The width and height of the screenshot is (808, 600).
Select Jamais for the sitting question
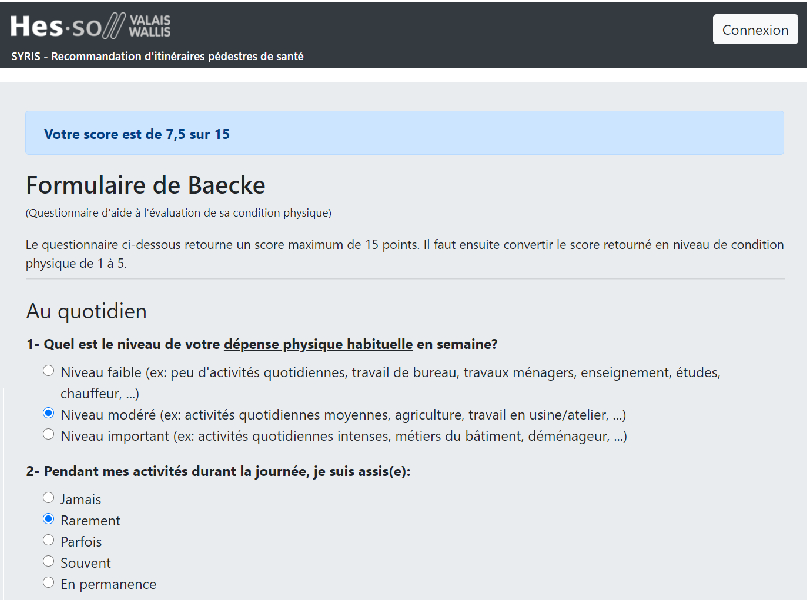pos(48,497)
